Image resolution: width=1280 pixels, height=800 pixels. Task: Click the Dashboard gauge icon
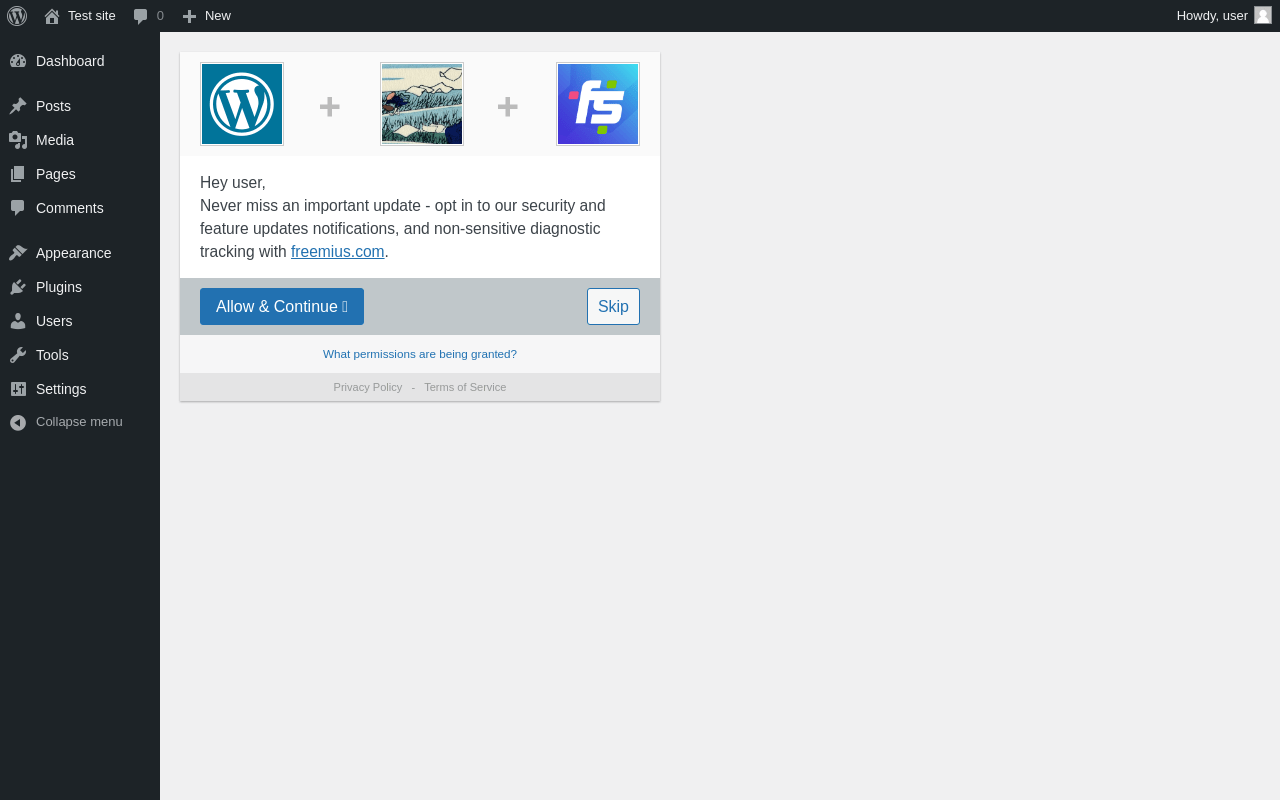[18, 61]
